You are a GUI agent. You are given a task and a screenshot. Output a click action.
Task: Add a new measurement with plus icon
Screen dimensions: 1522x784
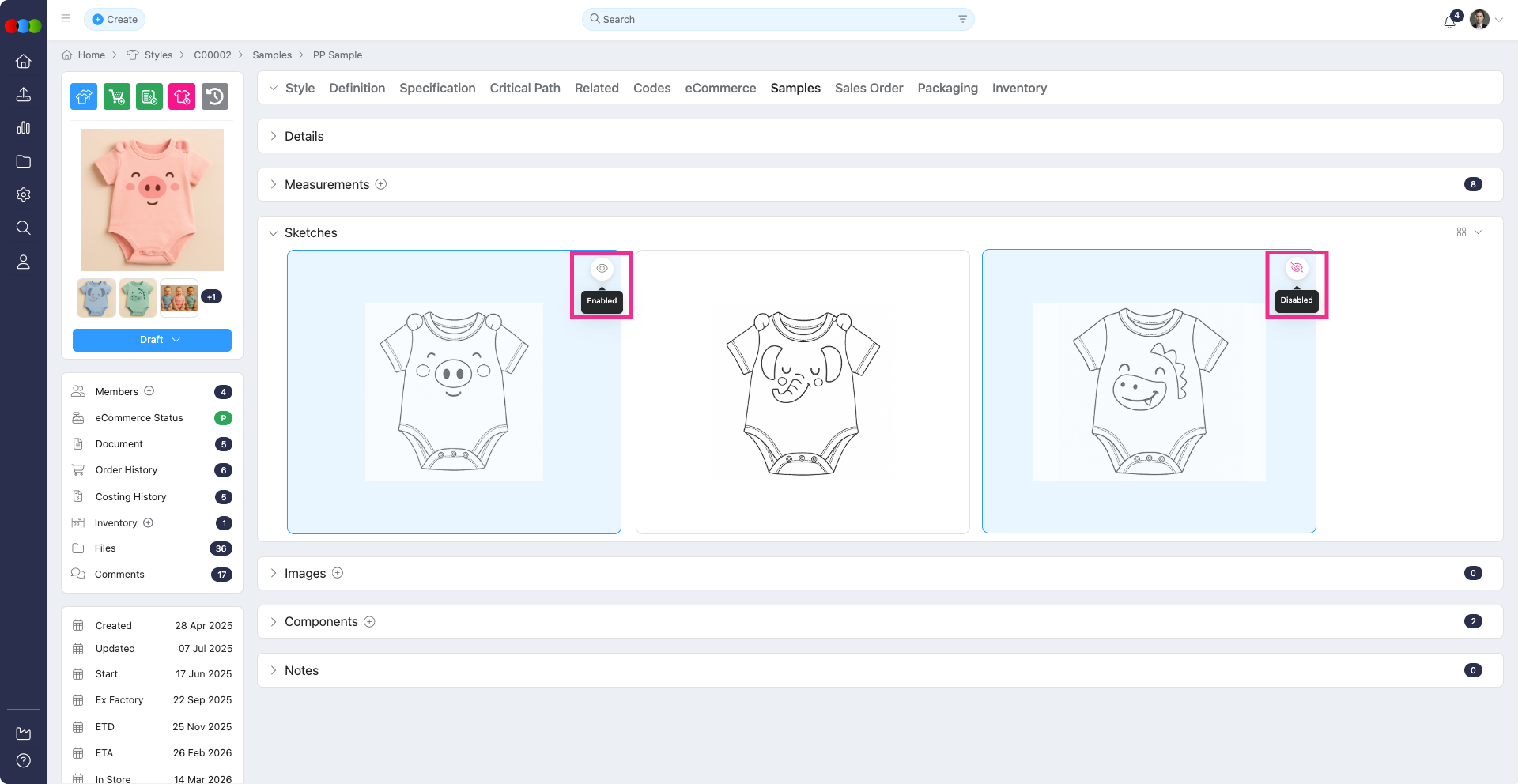tap(381, 184)
